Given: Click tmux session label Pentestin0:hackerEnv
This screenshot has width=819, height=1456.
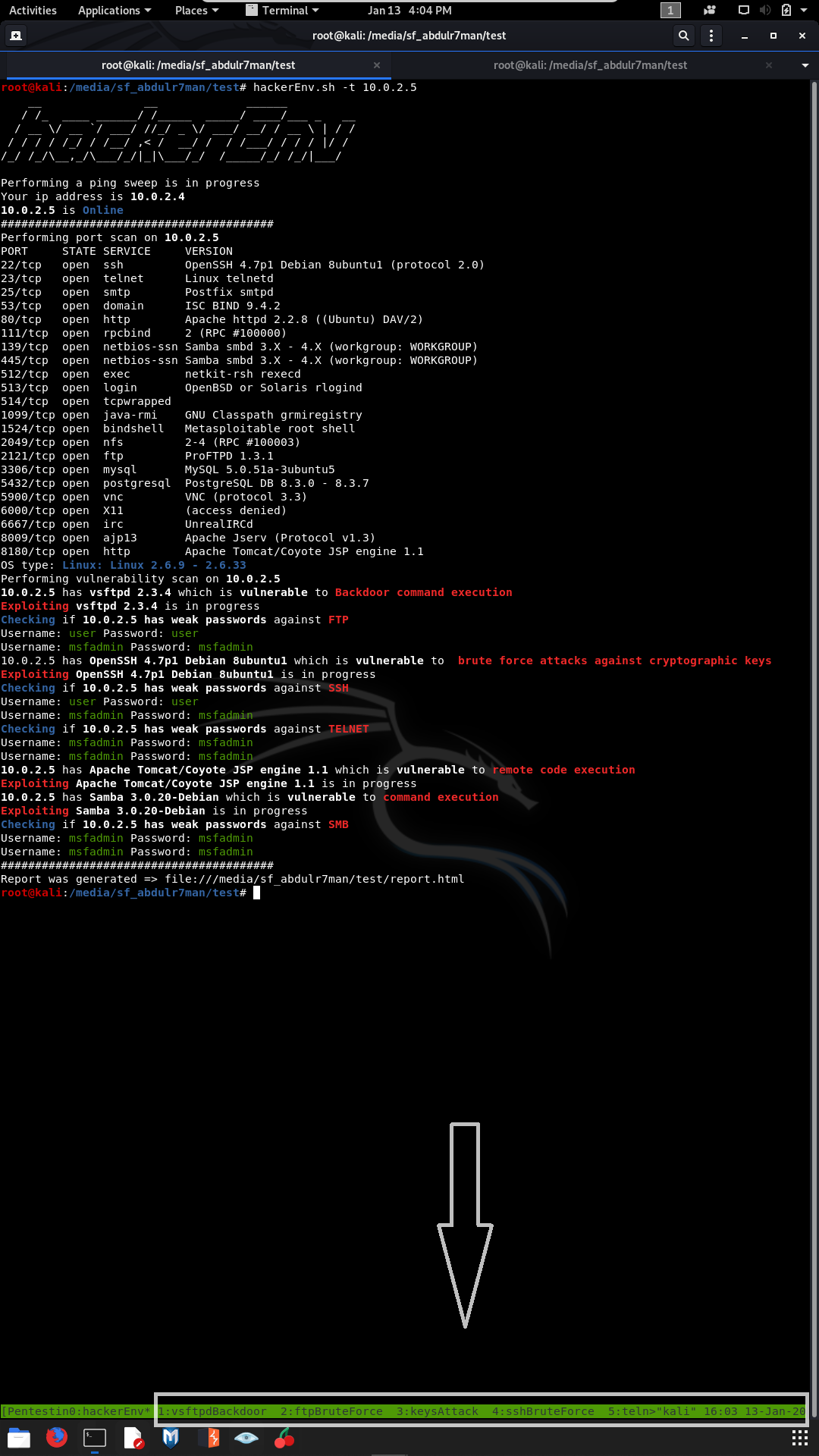Looking at the screenshot, I should click(x=76, y=1411).
